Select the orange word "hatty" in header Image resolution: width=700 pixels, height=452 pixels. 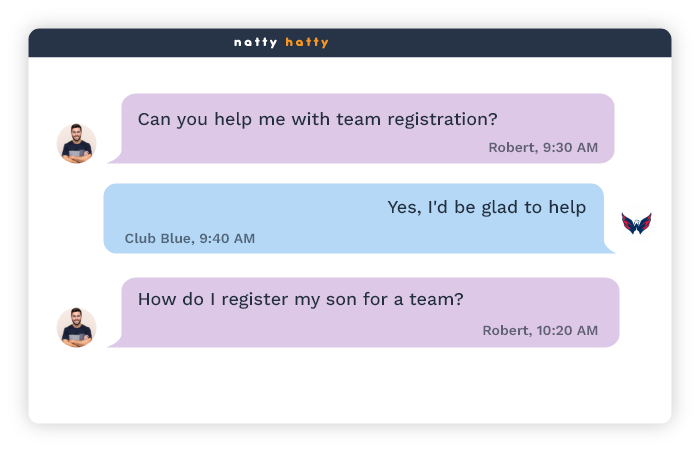click(307, 43)
